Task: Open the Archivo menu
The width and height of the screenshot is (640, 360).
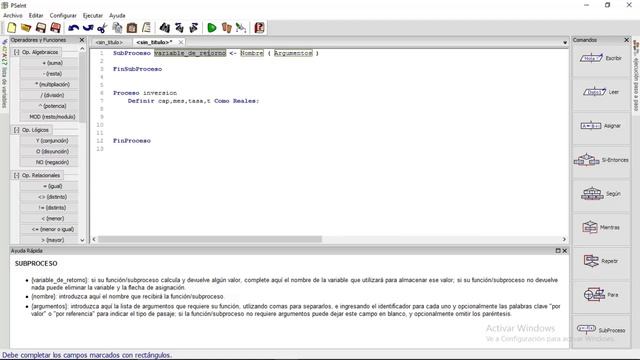Action: coord(13,16)
